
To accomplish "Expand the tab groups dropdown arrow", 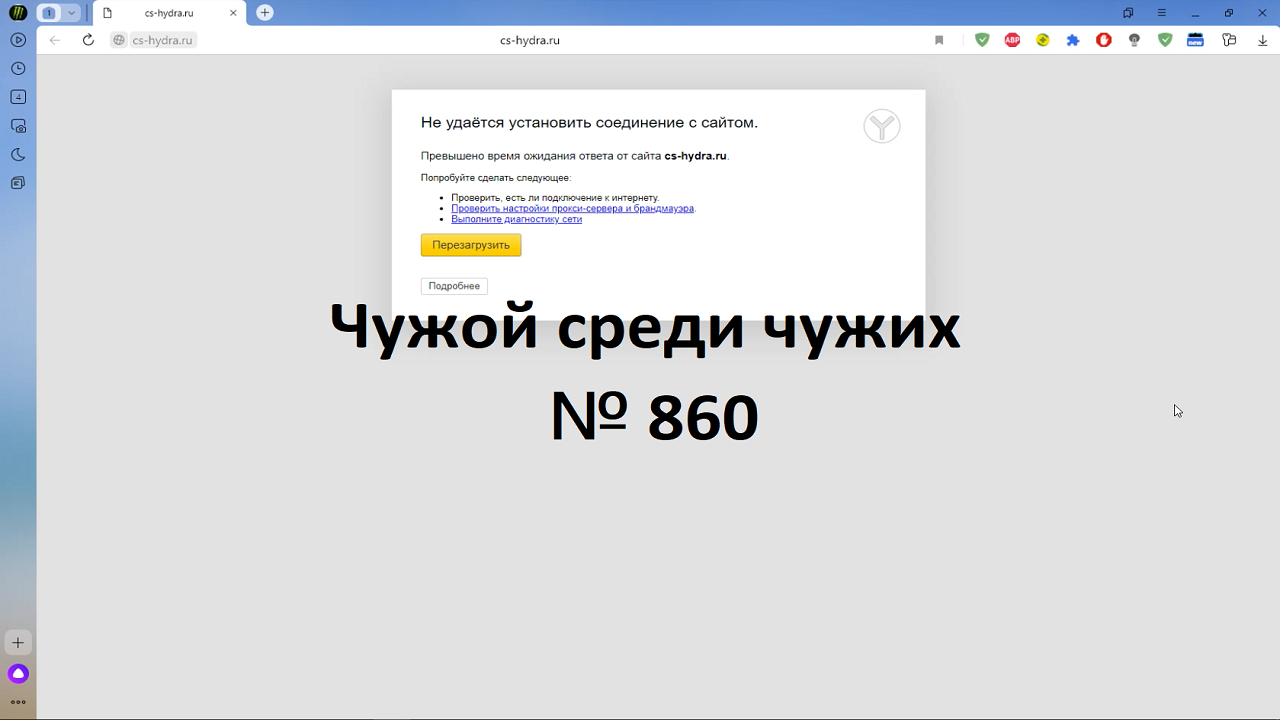I will (x=71, y=13).
